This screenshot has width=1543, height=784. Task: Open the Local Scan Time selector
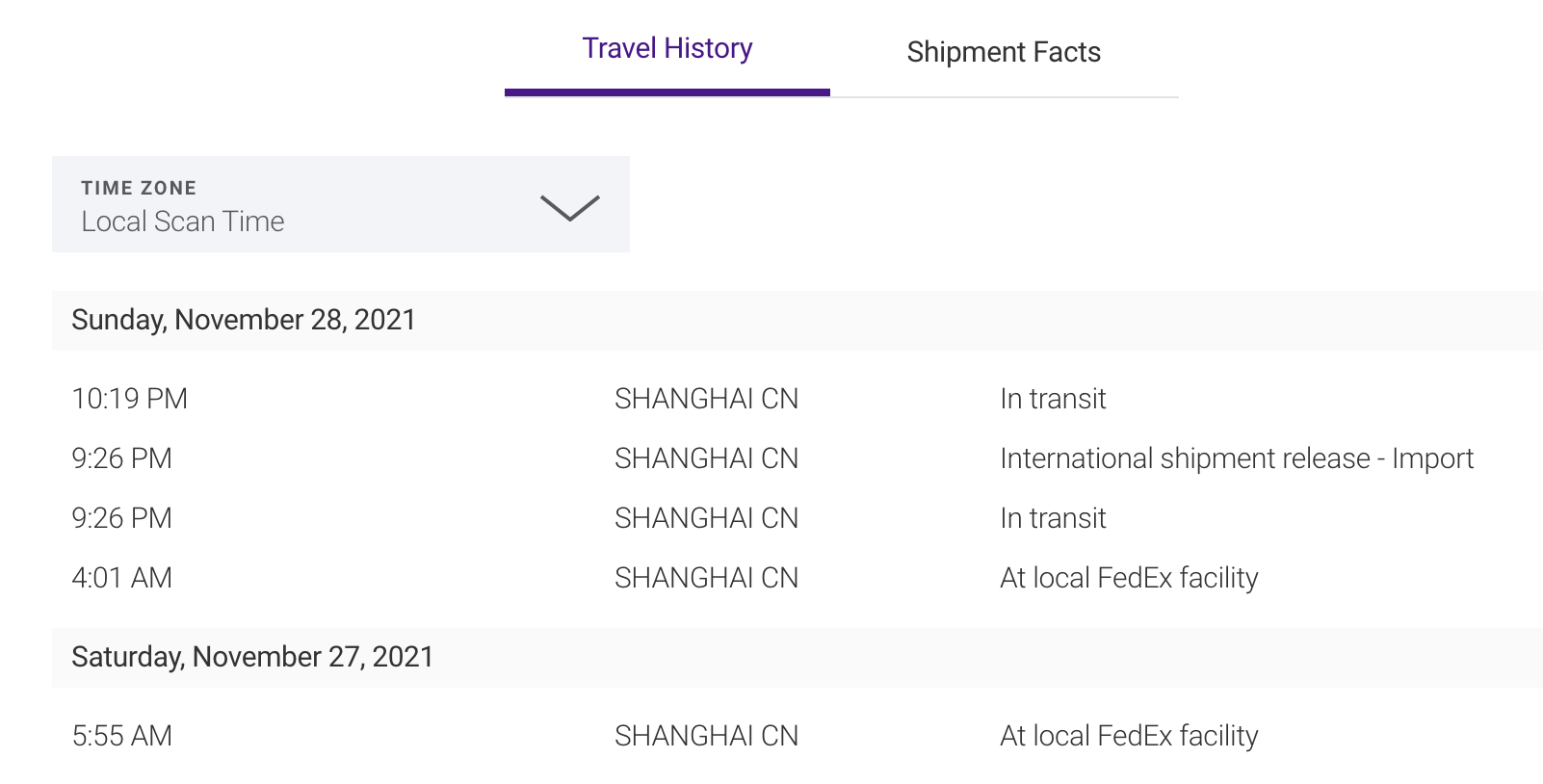(183, 222)
